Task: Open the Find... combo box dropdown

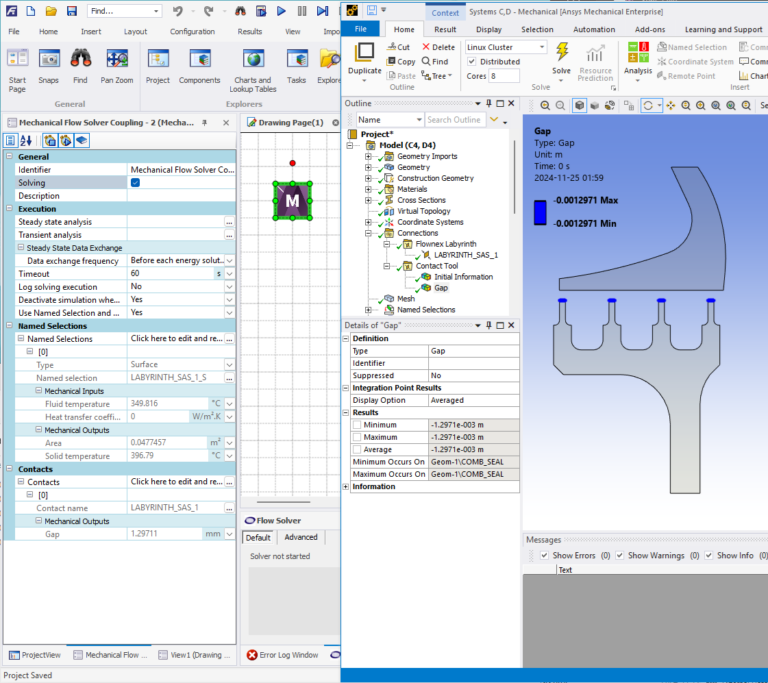Action: pos(156,11)
